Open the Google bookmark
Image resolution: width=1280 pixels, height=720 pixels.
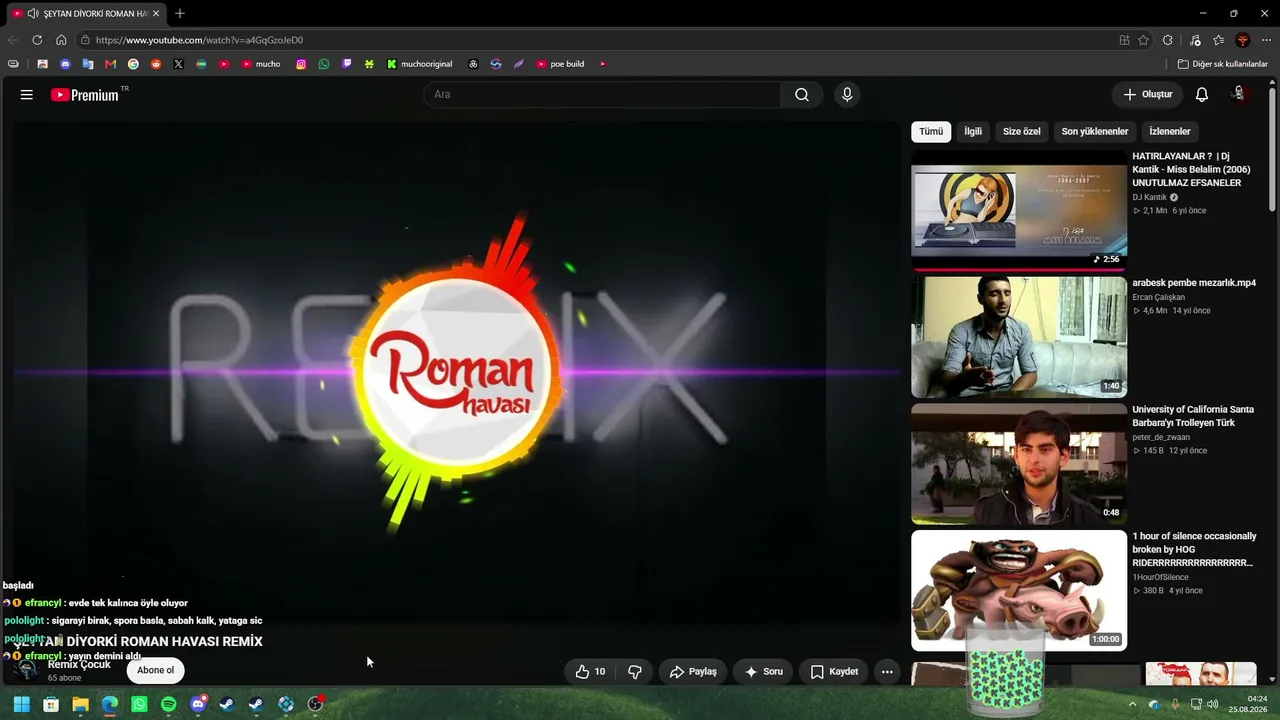(x=133, y=64)
